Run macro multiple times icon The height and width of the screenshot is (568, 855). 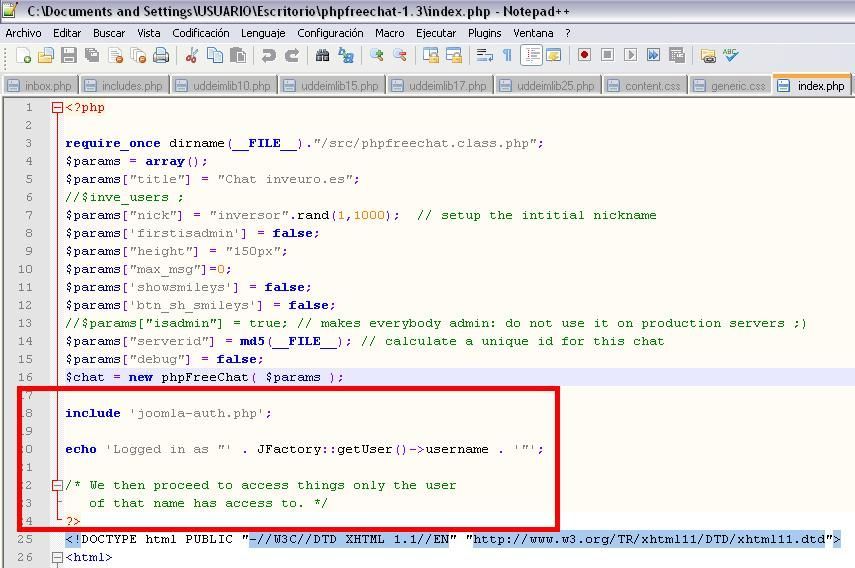(x=653, y=55)
